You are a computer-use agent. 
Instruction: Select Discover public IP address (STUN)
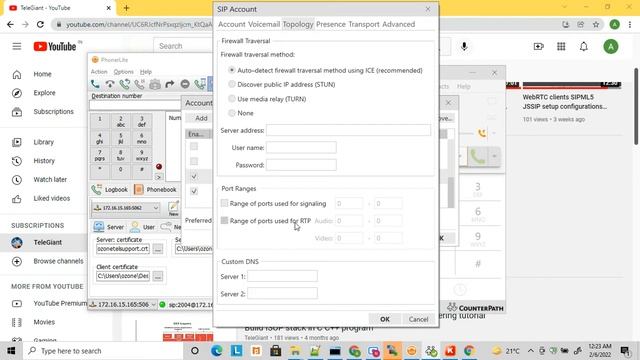(x=232, y=84)
